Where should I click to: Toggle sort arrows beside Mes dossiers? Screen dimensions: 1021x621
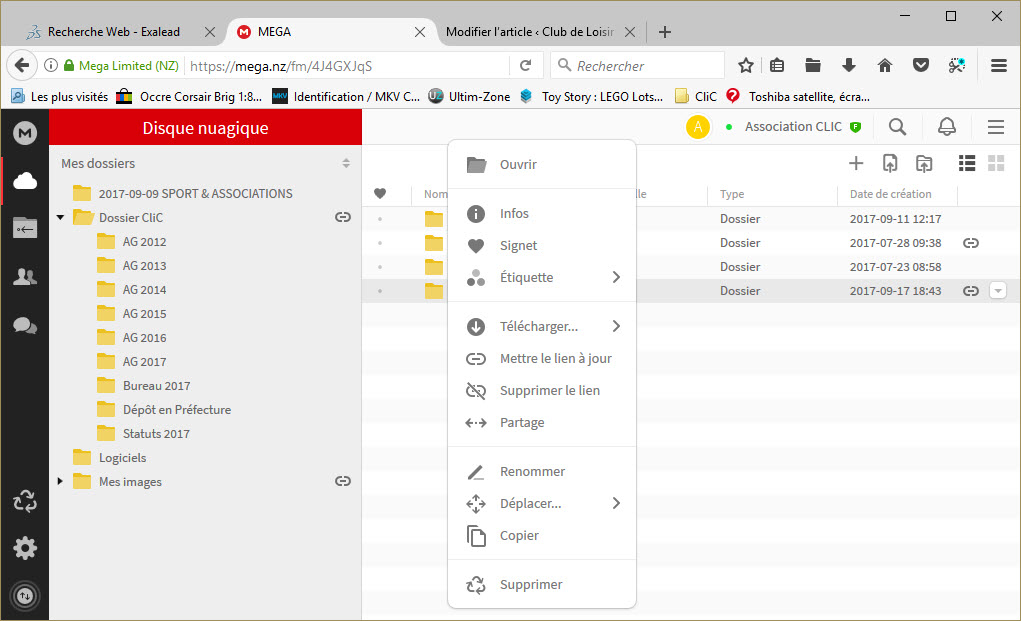346,163
